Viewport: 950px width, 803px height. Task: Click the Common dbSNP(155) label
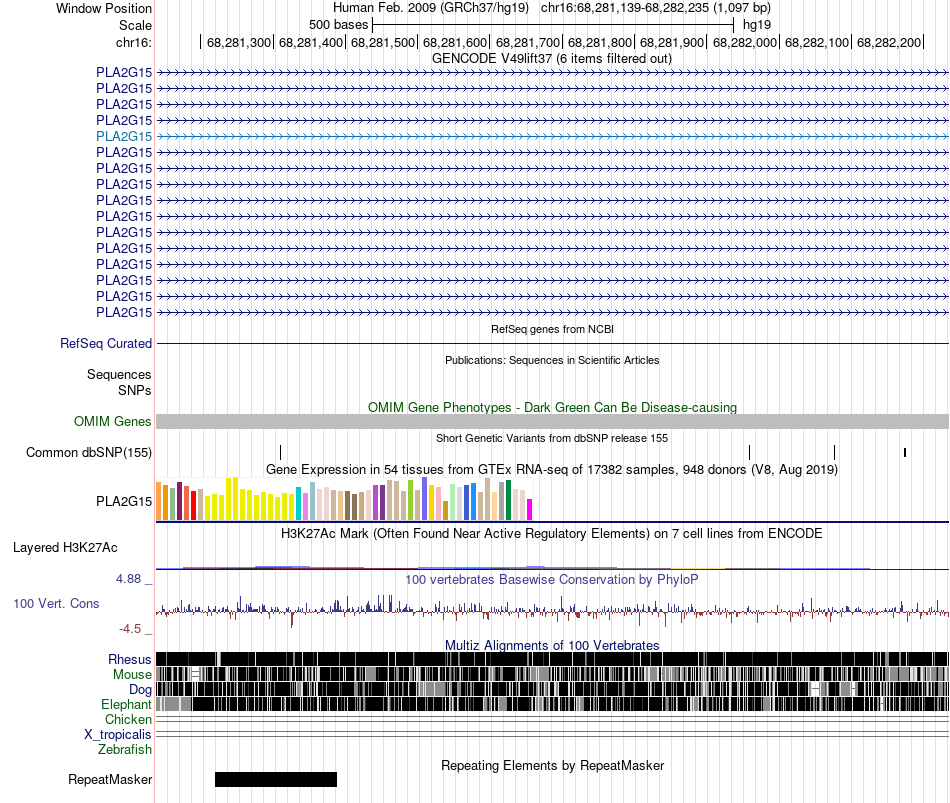pos(88,453)
